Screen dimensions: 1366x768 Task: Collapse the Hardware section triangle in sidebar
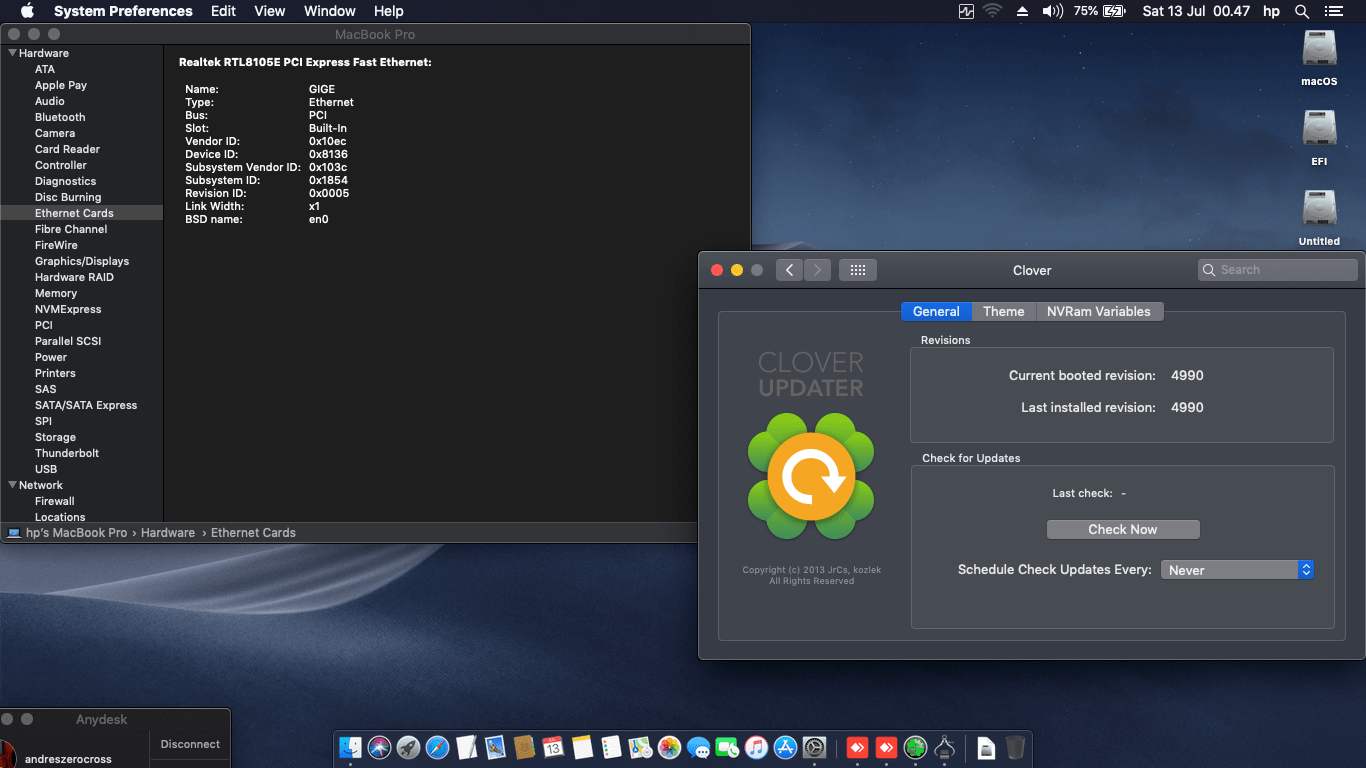[12, 53]
